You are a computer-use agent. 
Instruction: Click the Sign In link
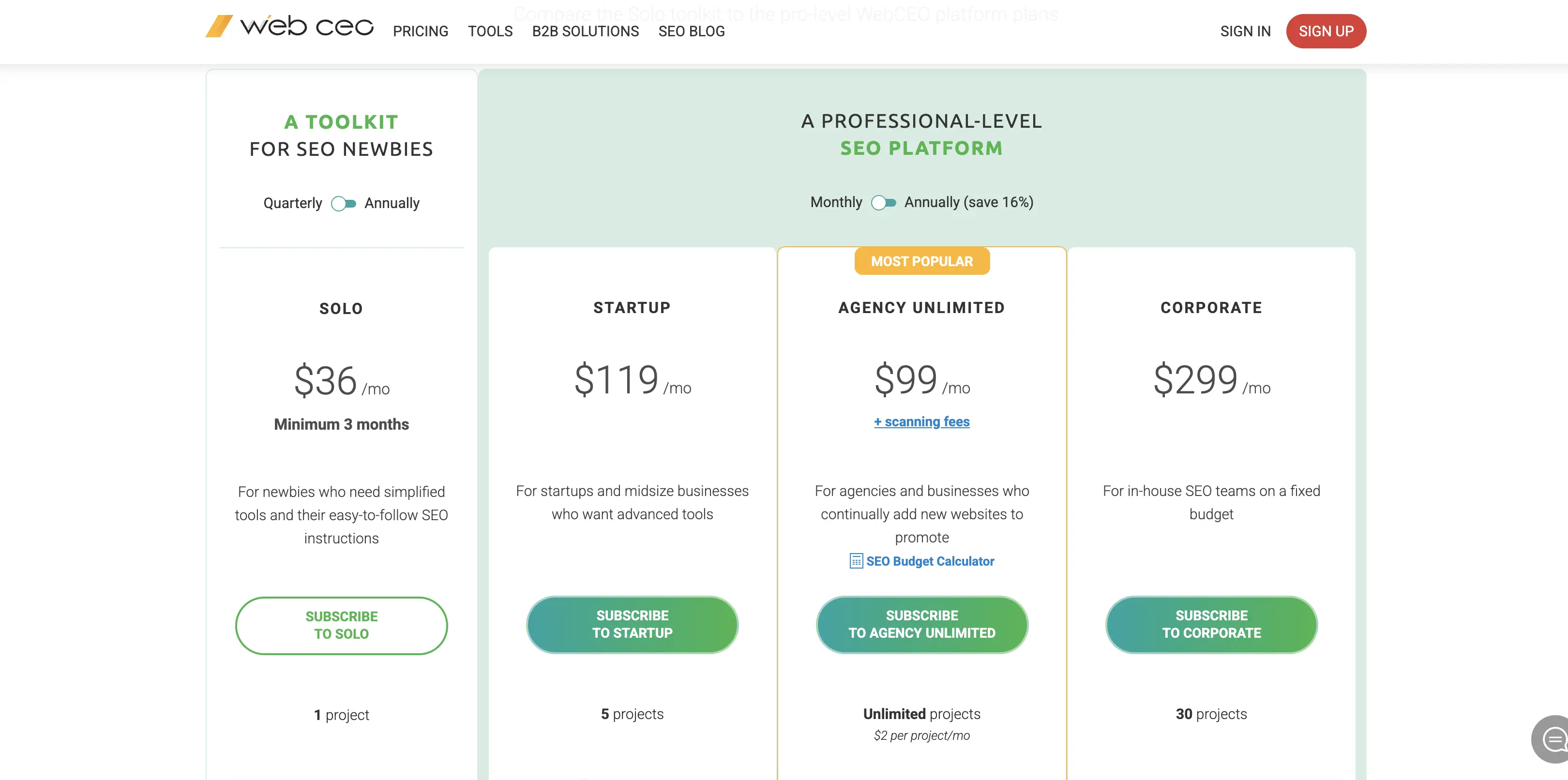point(1245,31)
